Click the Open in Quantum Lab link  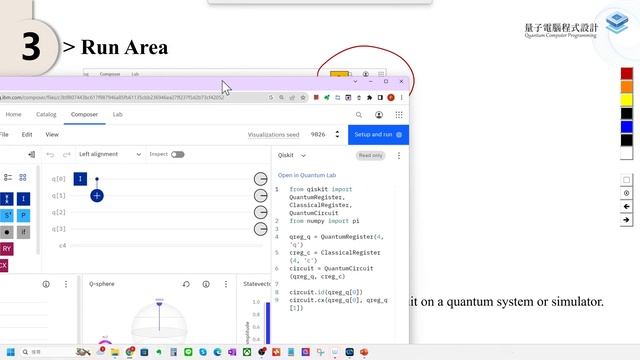pos(307,175)
